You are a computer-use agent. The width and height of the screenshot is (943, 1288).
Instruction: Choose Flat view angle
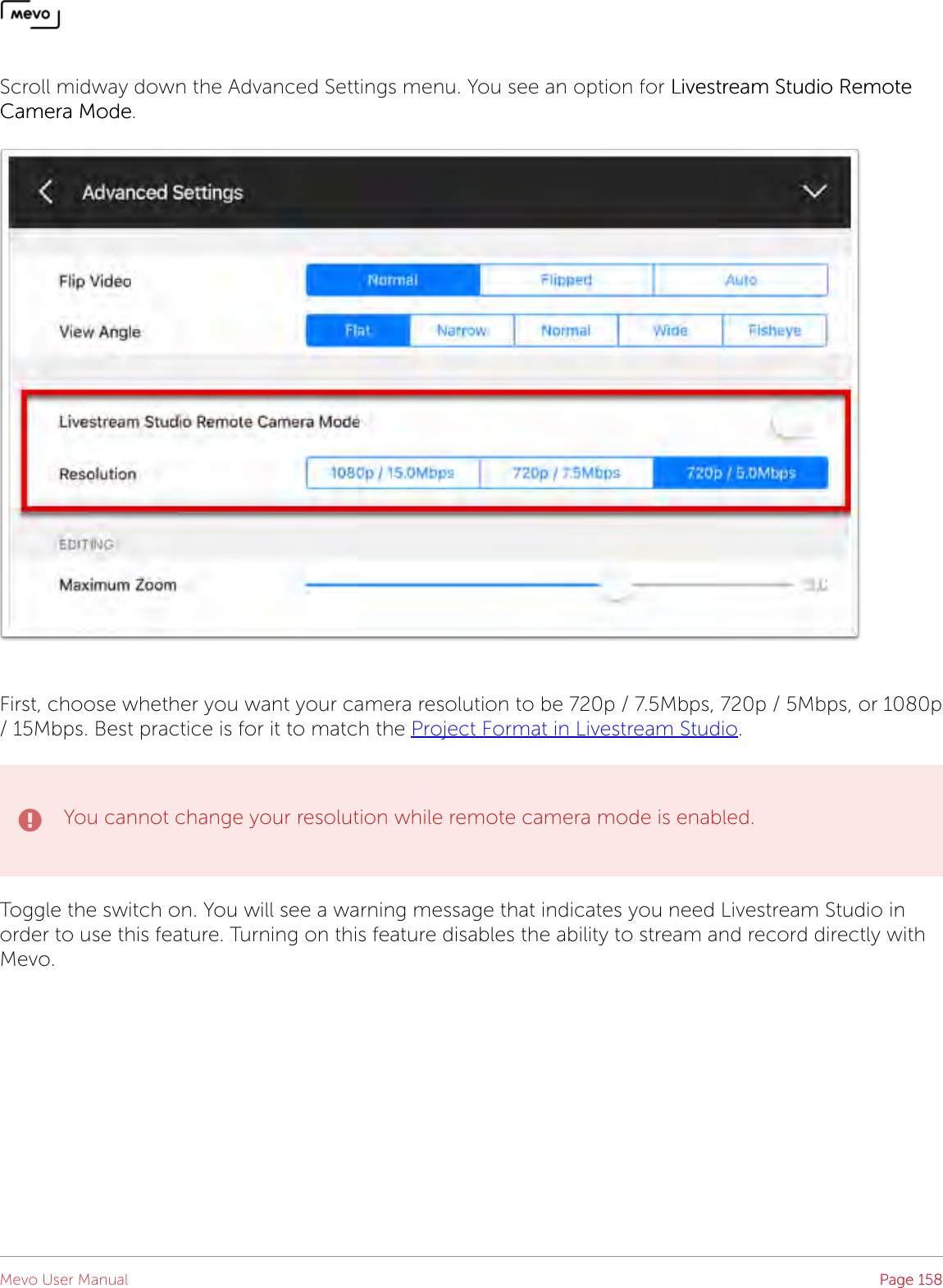coord(358,330)
